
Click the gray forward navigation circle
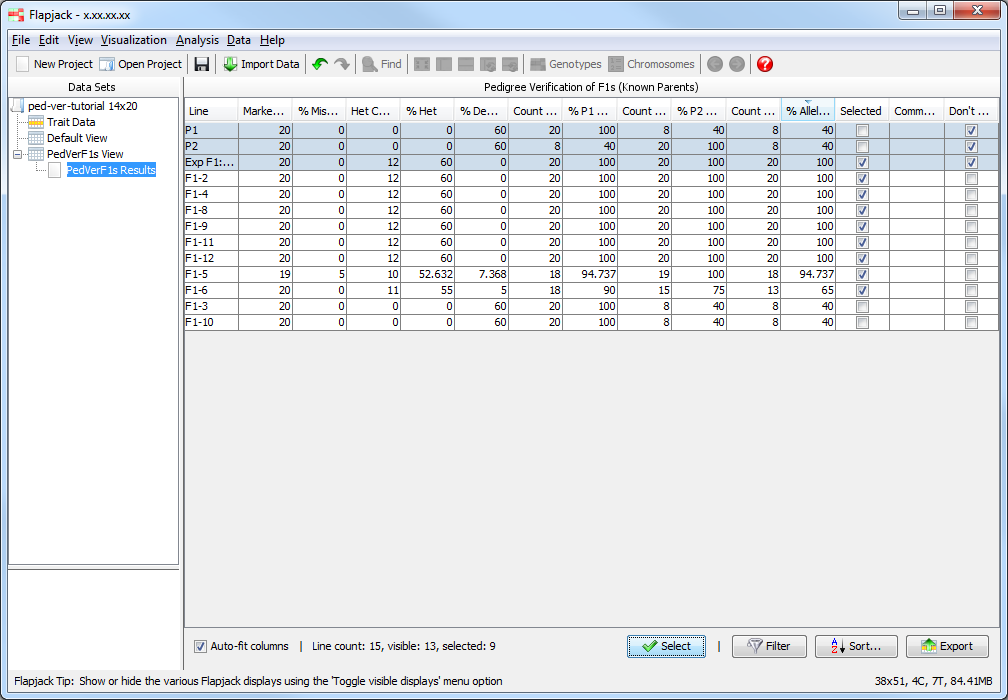pyautogui.click(x=737, y=64)
